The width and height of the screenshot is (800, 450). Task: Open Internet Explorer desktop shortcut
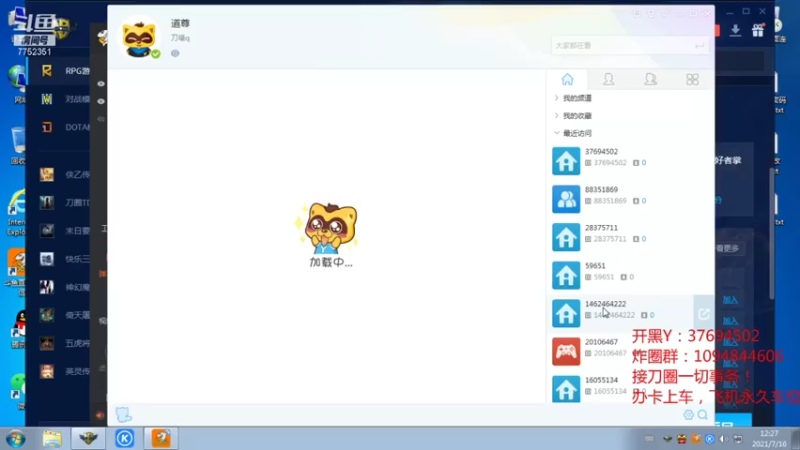pos(16,213)
